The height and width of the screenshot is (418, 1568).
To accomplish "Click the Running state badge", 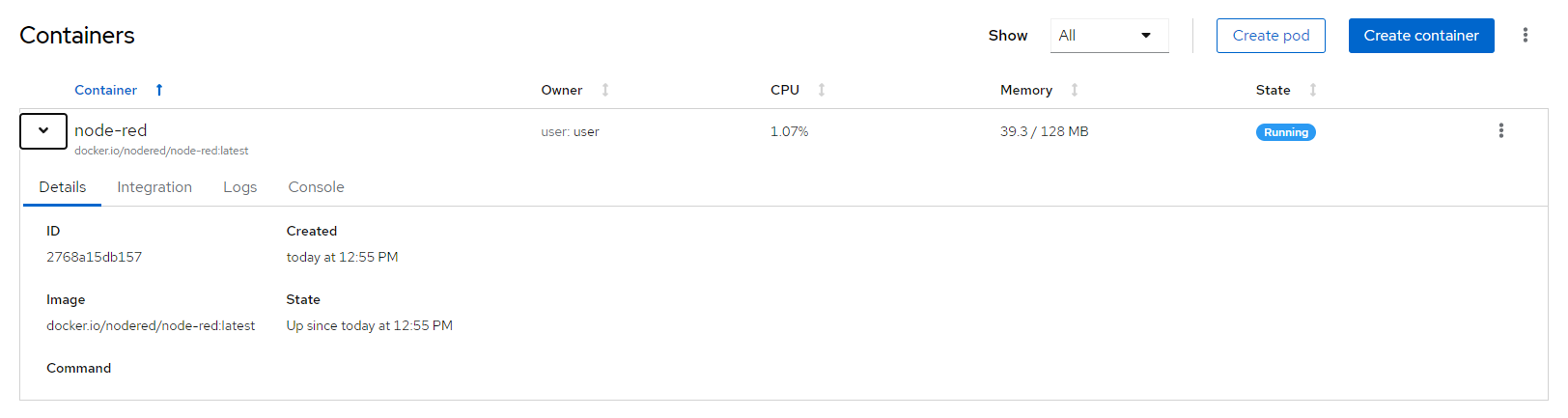I will click(1285, 132).
